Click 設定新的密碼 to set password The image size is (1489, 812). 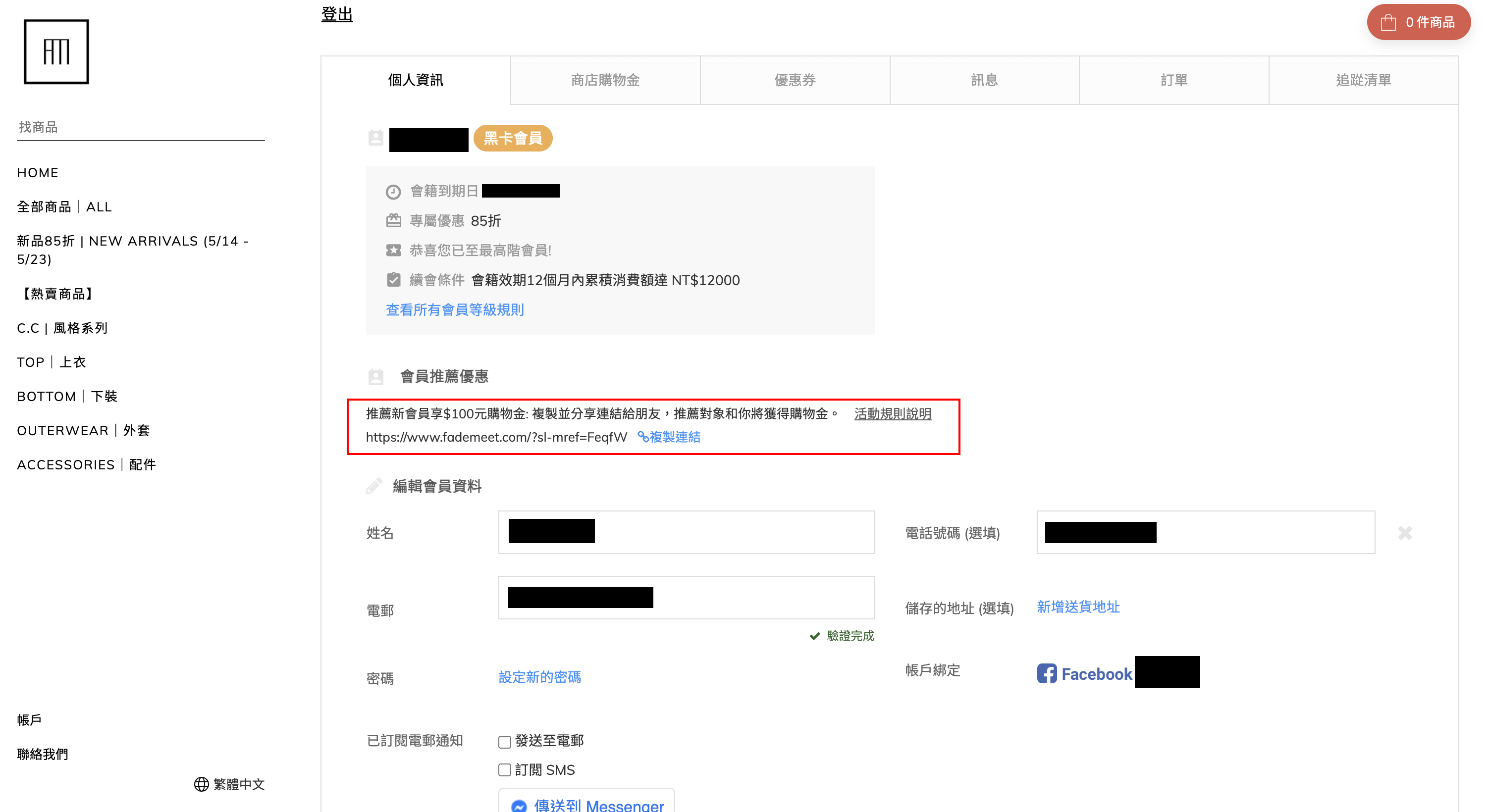[x=539, y=677]
